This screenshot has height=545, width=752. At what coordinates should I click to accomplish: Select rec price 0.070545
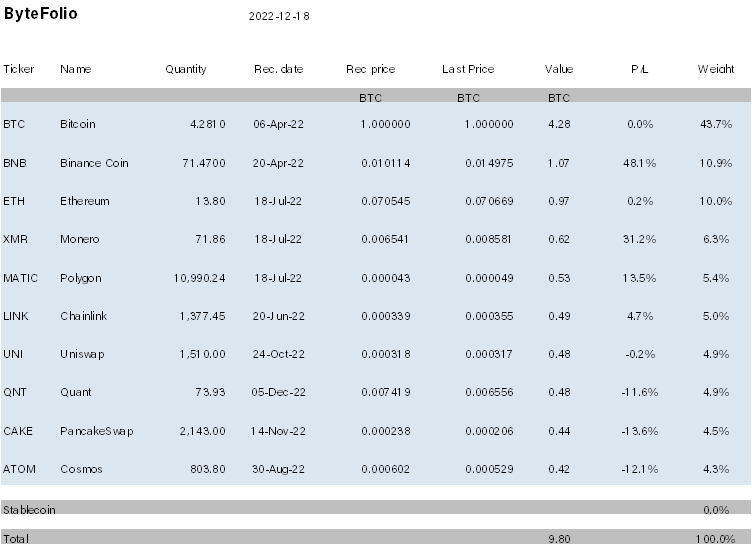tap(386, 201)
